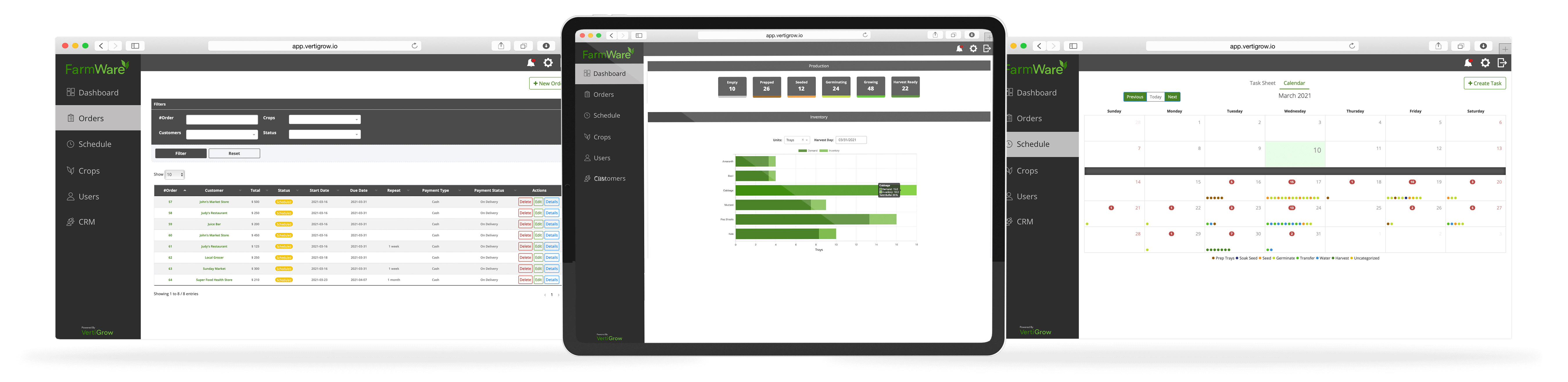Open CRM in the Orders window sidebar
The image size is (1568, 382).
[81, 222]
